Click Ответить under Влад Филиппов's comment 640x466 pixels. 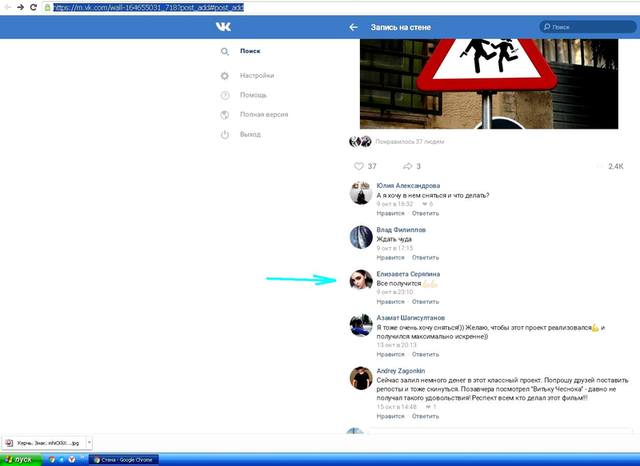425,257
